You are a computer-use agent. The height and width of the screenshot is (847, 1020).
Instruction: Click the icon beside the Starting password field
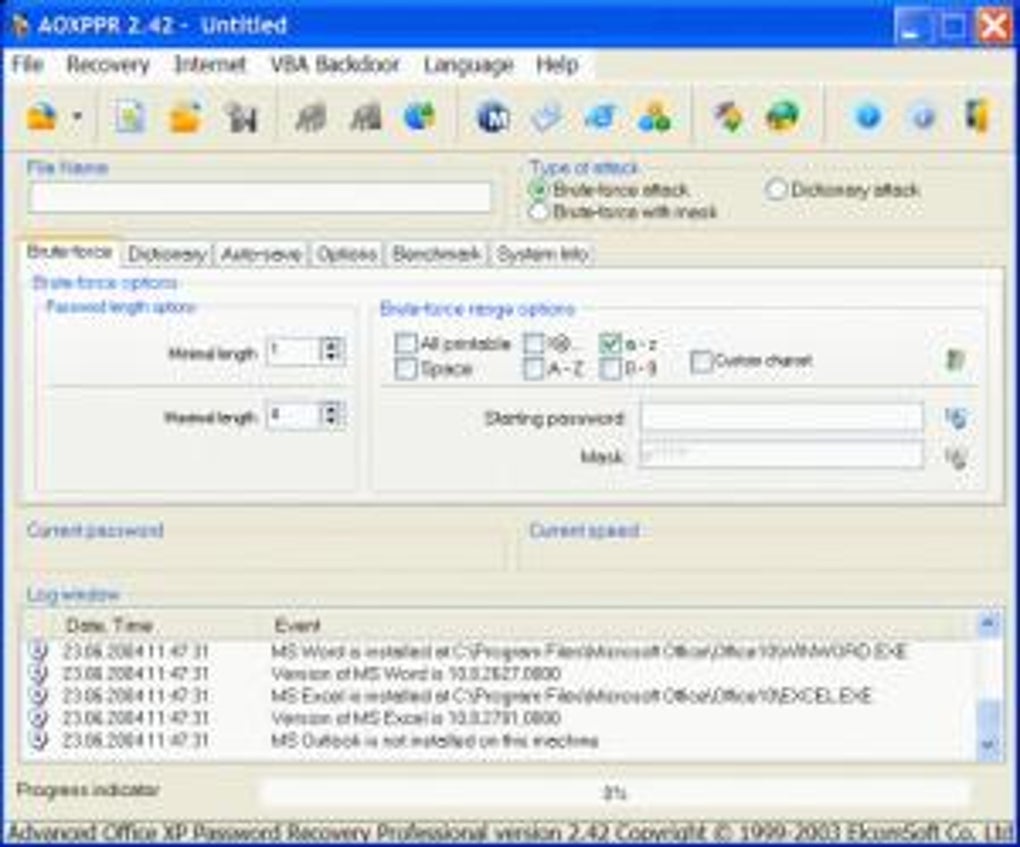(x=956, y=418)
